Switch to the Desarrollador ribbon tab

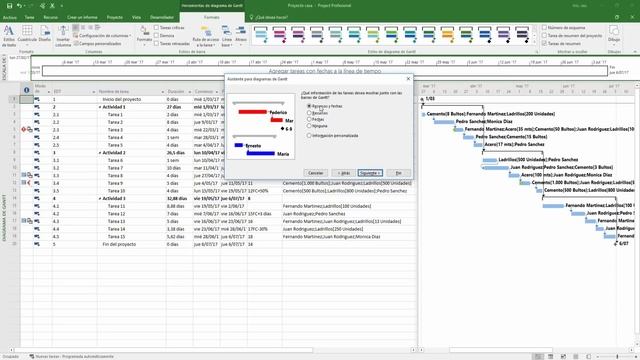(x=162, y=18)
